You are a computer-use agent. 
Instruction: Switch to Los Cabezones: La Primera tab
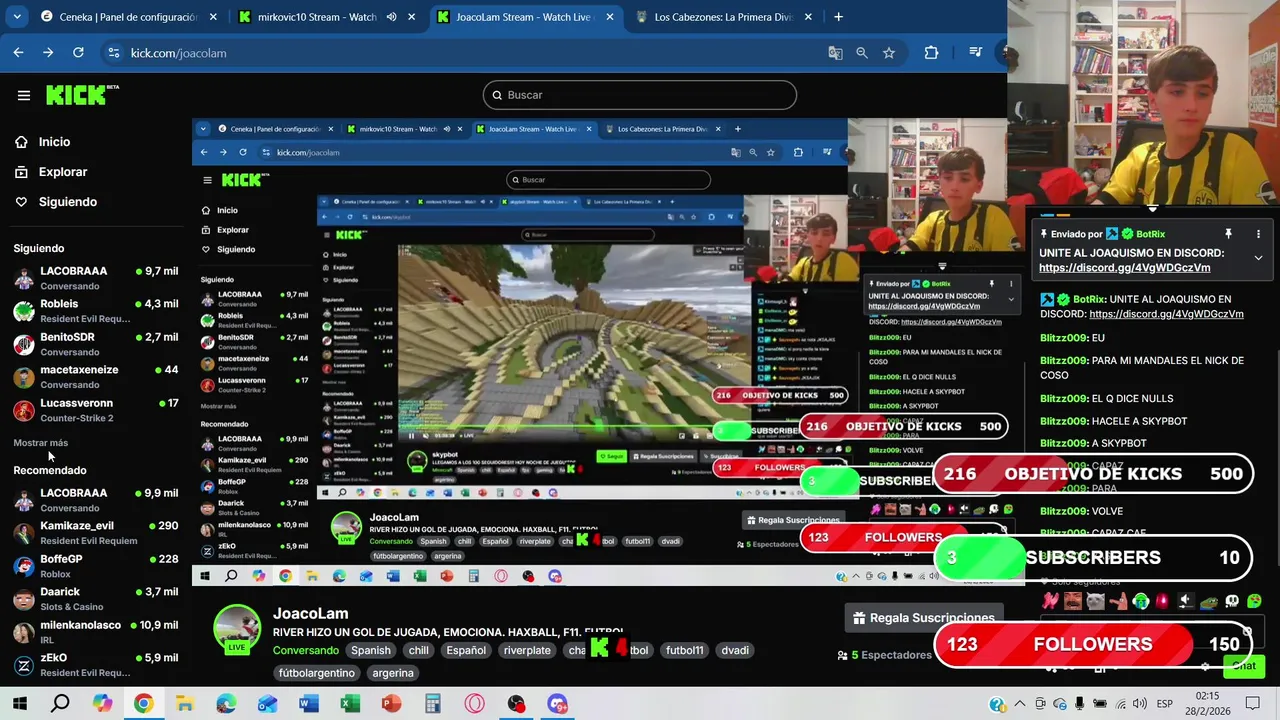click(x=723, y=17)
